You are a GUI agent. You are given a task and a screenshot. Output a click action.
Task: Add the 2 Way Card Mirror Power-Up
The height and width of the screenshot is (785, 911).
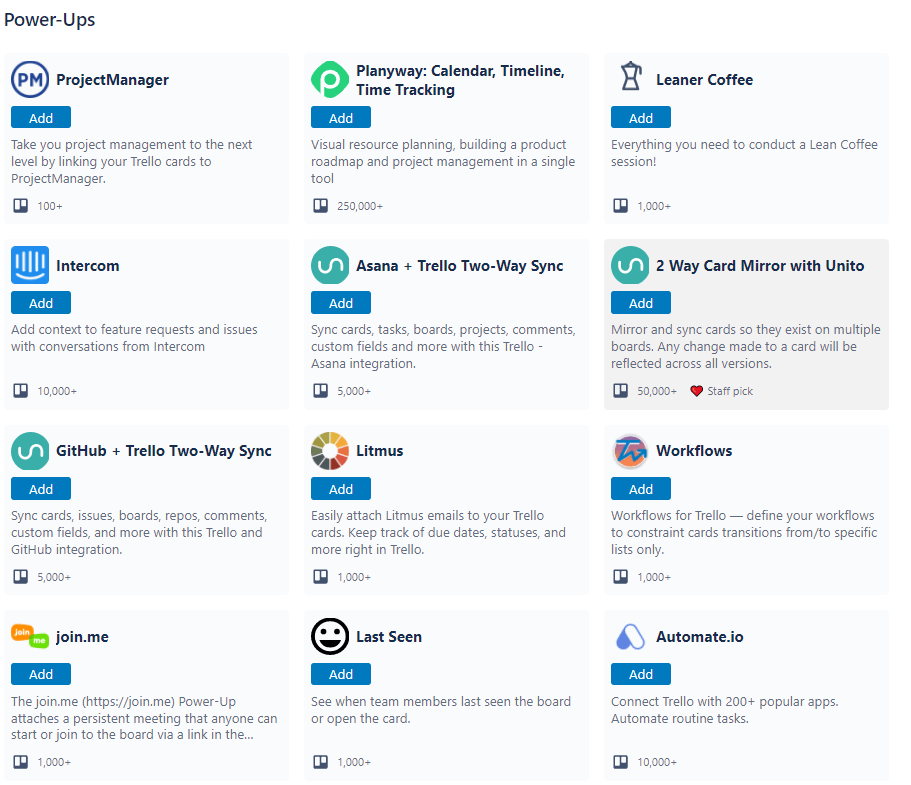coord(641,303)
